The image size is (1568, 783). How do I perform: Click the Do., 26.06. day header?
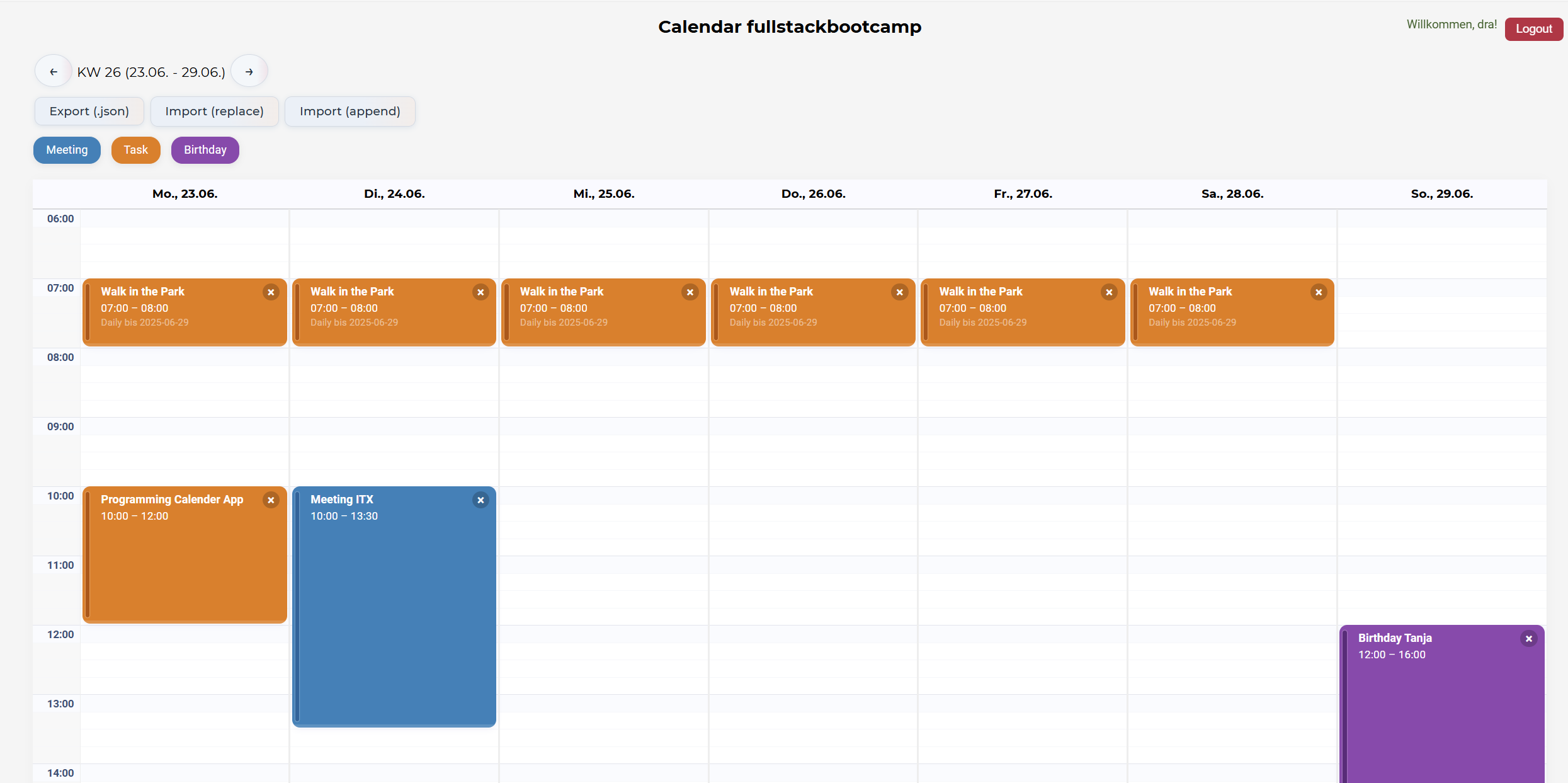click(814, 194)
